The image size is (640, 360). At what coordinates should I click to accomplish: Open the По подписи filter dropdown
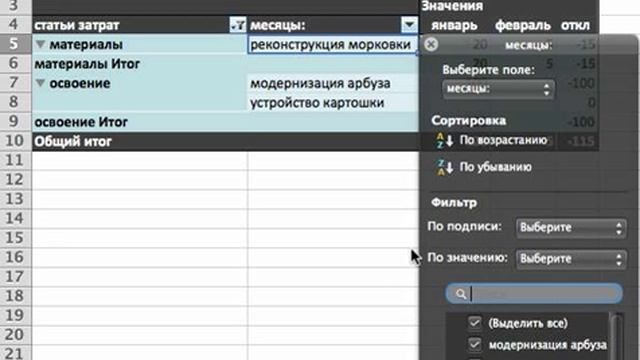click(x=571, y=228)
